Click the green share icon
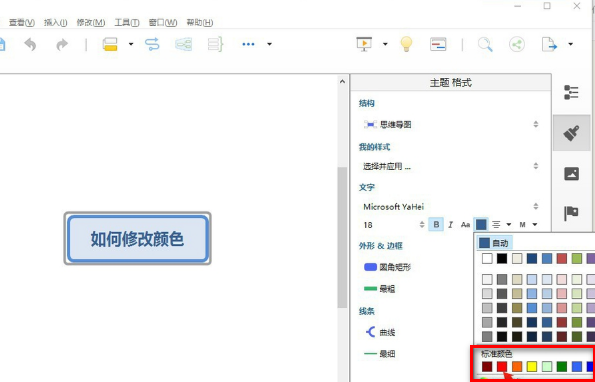 (x=517, y=44)
